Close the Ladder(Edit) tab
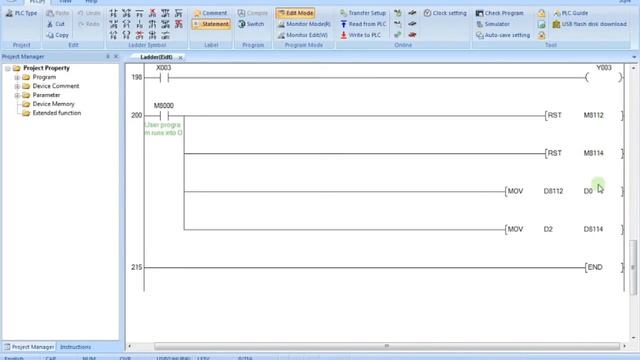The height and width of the screenshot is (360, 640). pos(180,58)
